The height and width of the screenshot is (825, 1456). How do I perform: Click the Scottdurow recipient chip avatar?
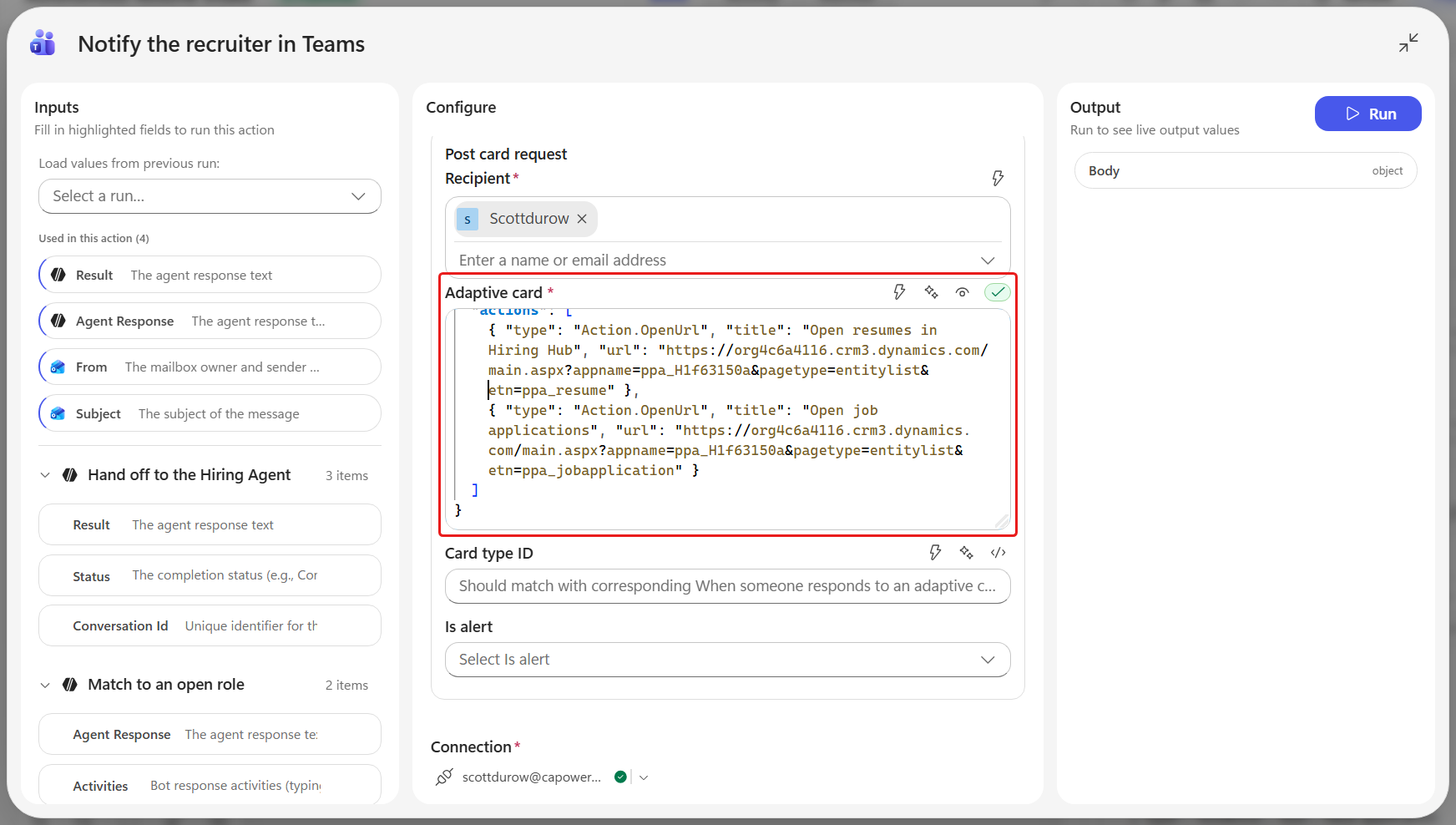[468, 219]
